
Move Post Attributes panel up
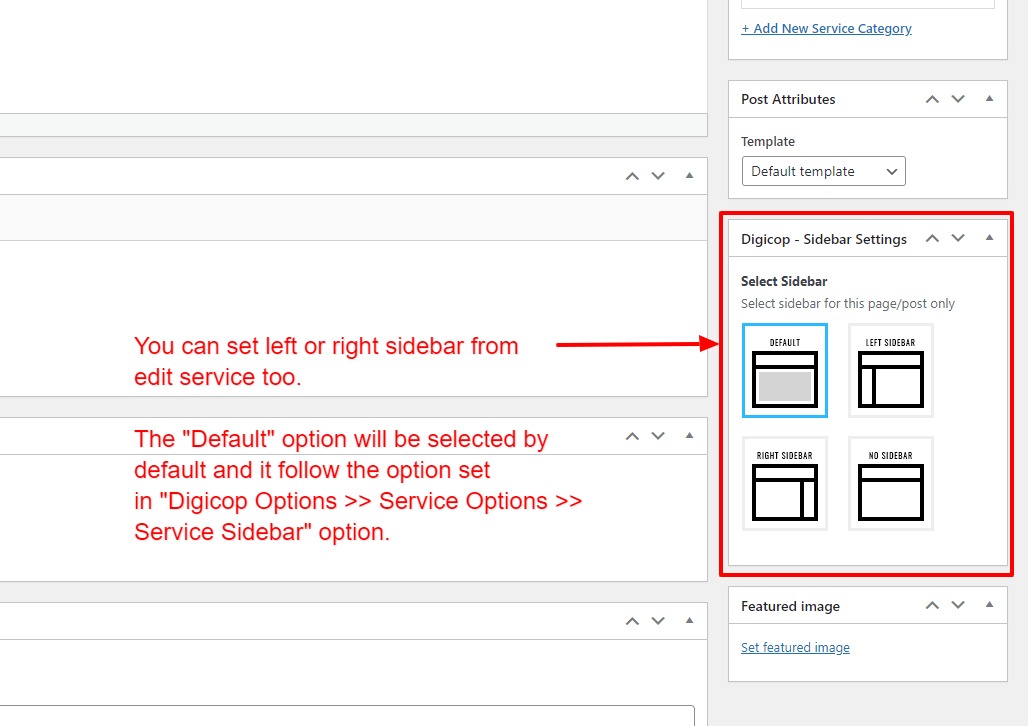coord(932,99)
